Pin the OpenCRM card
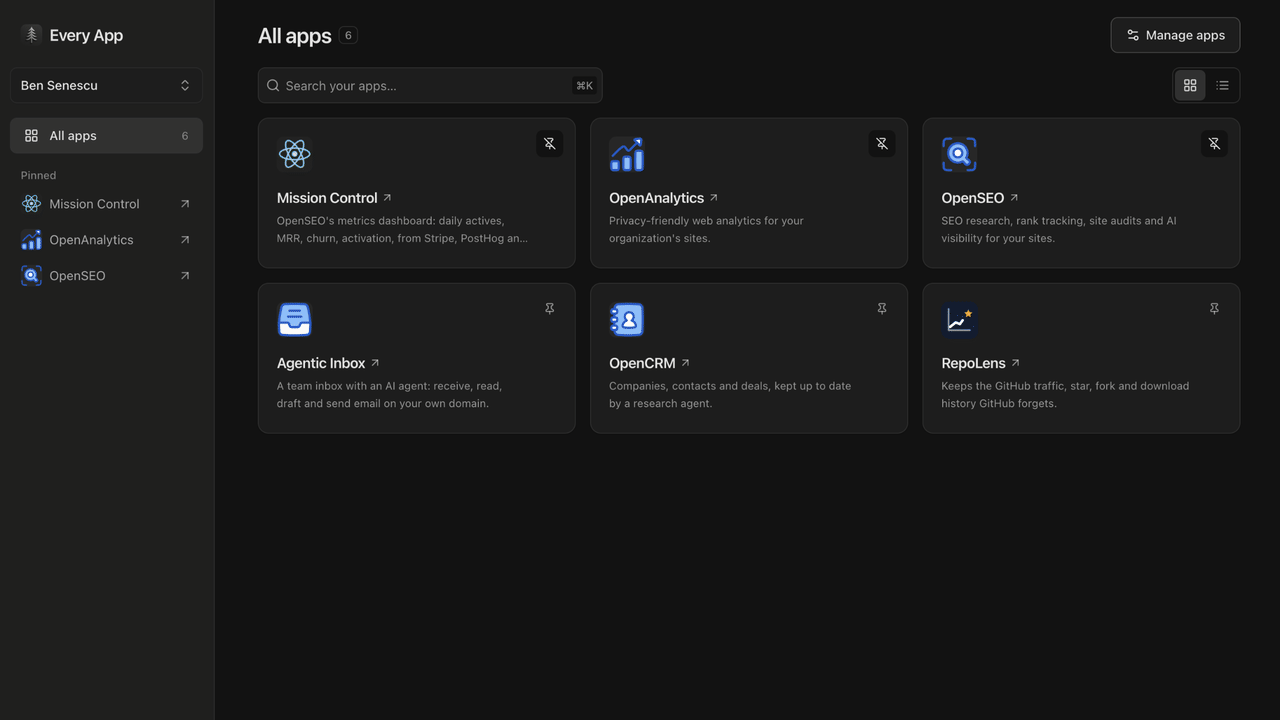Viewport: 1280px width, 720px height. [x=881, y=309]
